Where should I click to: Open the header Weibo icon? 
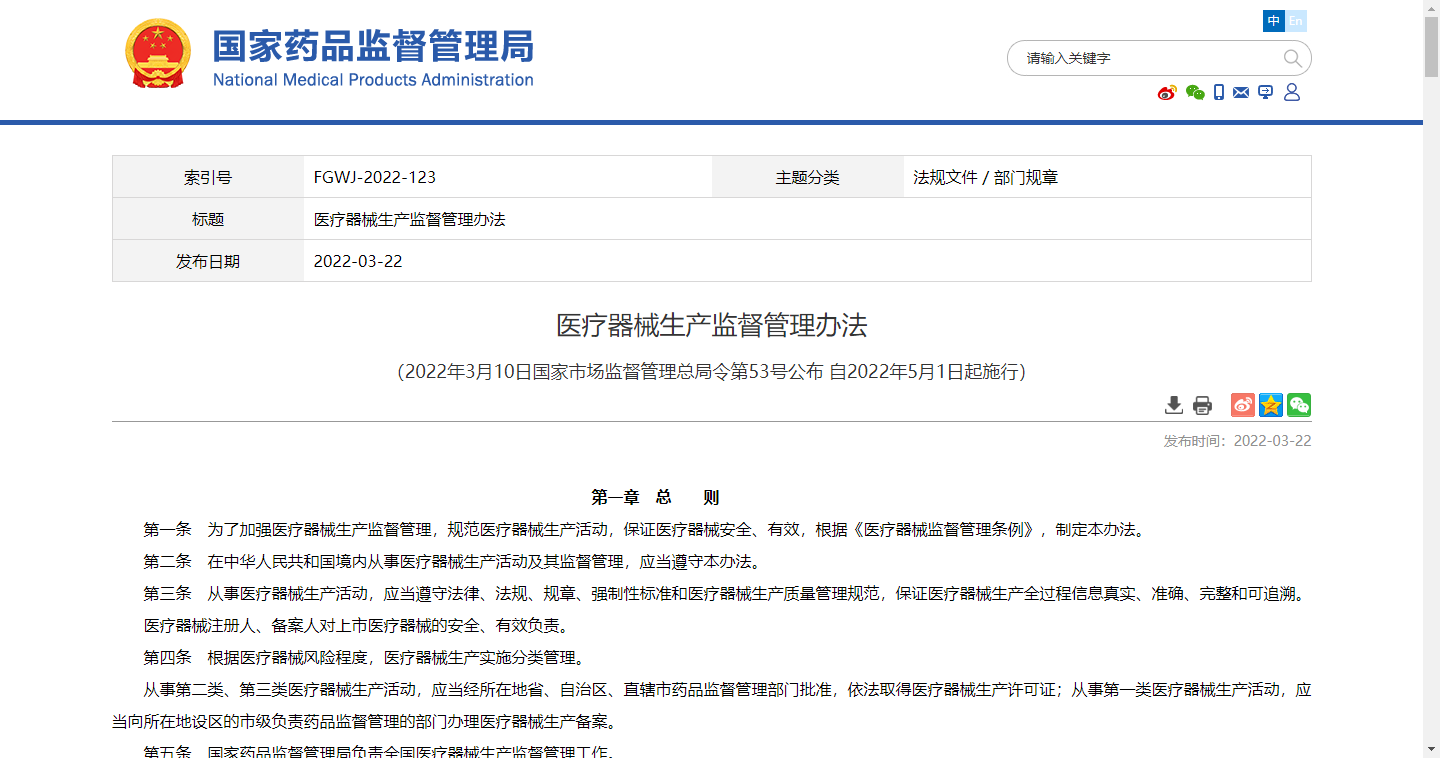tap(1167, 93)
